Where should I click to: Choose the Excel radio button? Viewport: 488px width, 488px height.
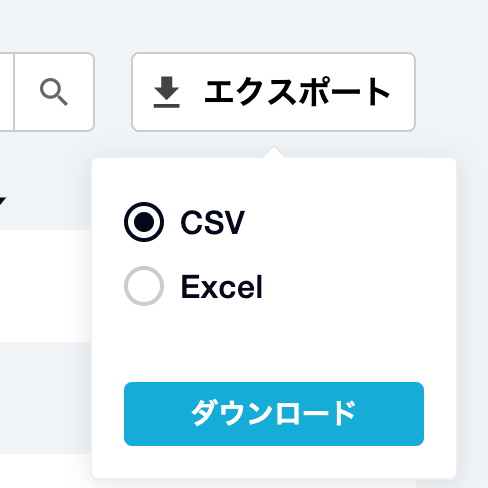coord(144,286)
